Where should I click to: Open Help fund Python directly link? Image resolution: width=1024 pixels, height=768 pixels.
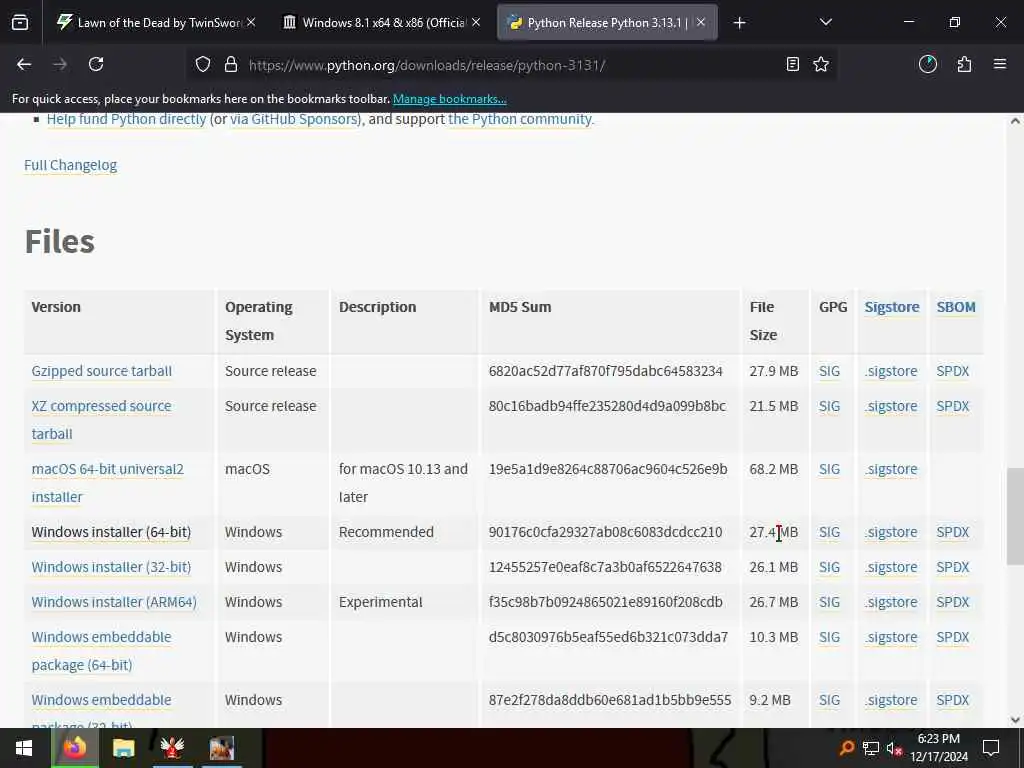126,120
